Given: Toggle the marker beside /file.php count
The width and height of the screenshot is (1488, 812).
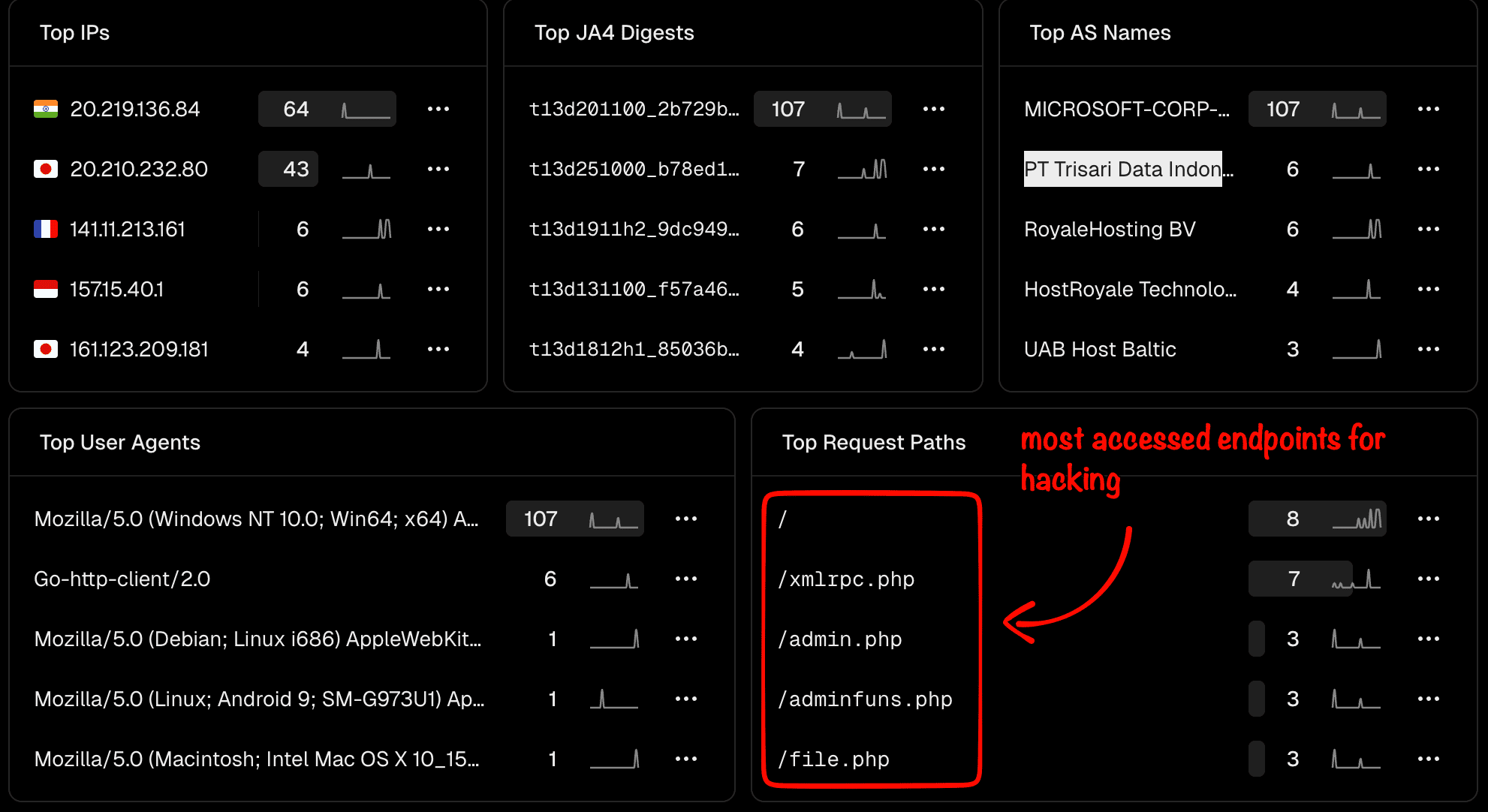Looking at the screenshot, I should click(x=1255, y=759).
